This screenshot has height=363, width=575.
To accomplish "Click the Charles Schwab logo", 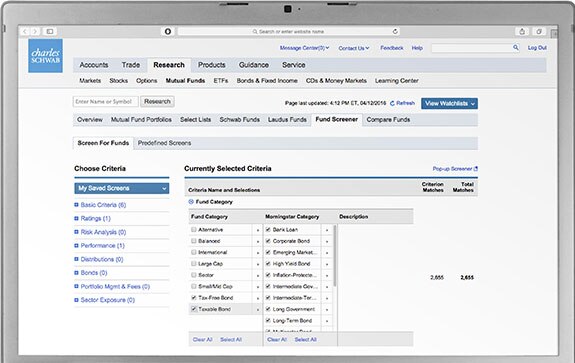I will click(45, 56).
